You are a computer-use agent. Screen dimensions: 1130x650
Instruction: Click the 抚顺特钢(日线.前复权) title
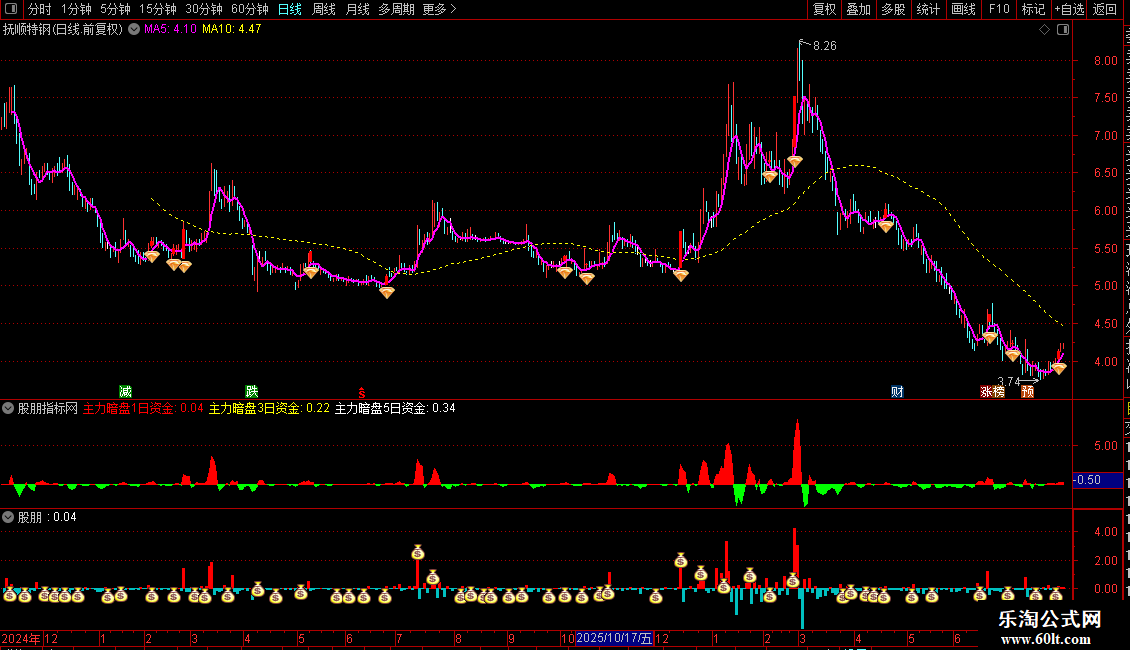click(x=63, y=30)
